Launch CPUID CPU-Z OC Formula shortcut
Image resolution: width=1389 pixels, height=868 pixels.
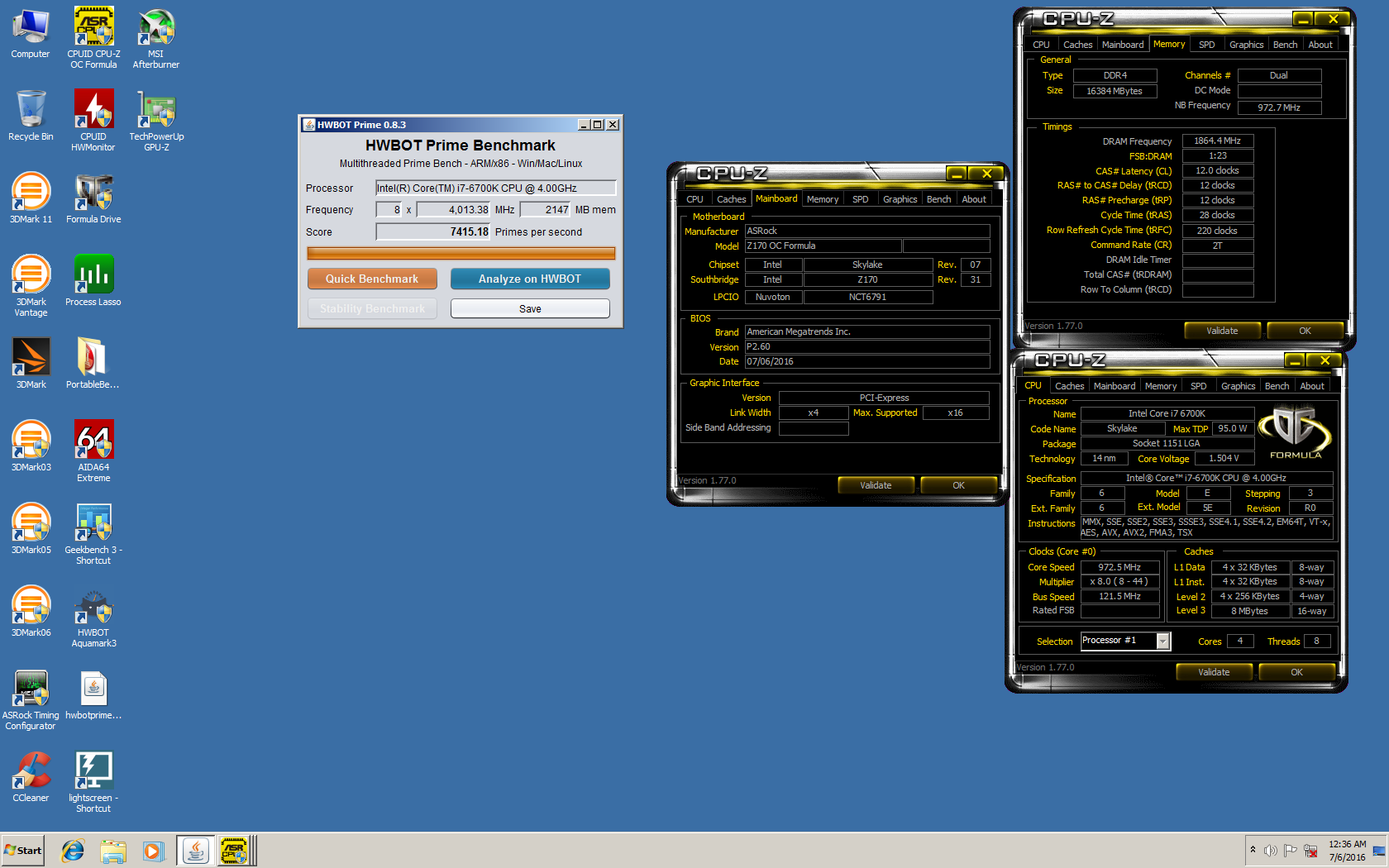93,37
